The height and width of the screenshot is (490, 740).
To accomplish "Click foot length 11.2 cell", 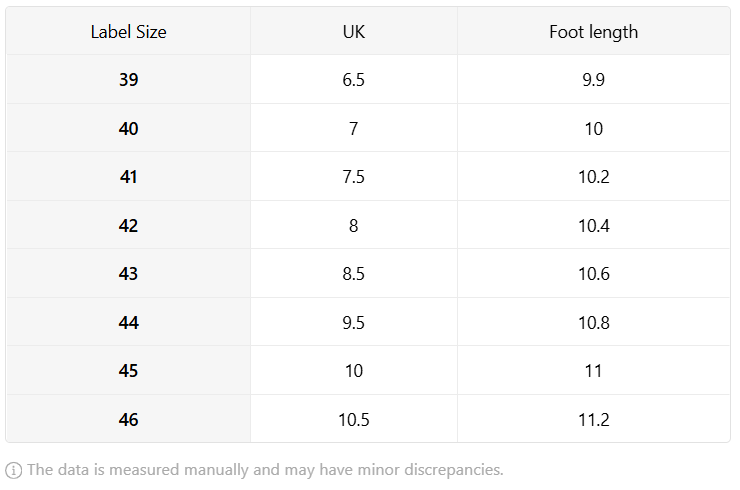I will tap(593, 419).
